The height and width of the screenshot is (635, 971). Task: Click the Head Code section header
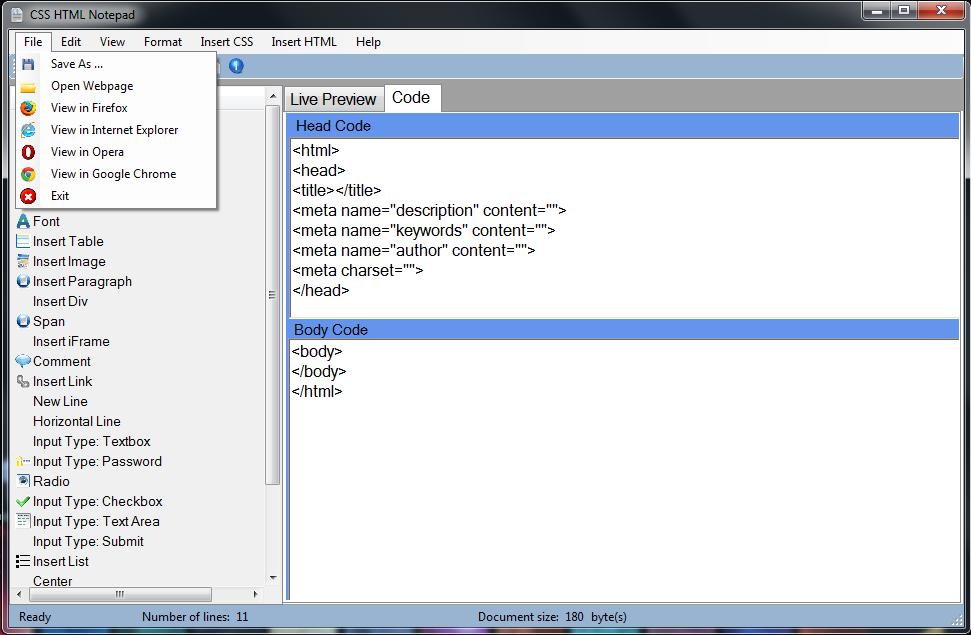pos(623,126)
